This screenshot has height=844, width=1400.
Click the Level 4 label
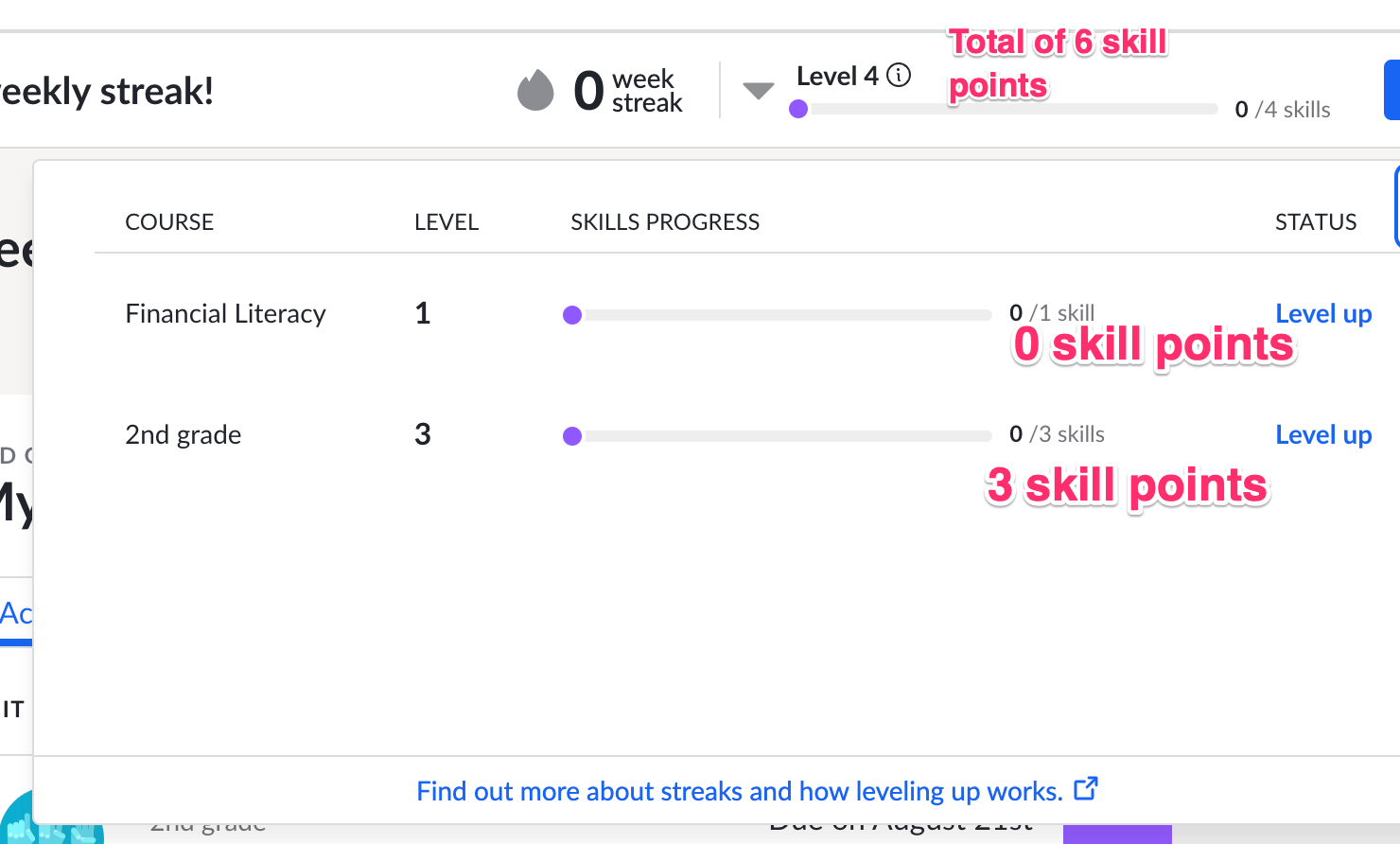coord(836,76)
